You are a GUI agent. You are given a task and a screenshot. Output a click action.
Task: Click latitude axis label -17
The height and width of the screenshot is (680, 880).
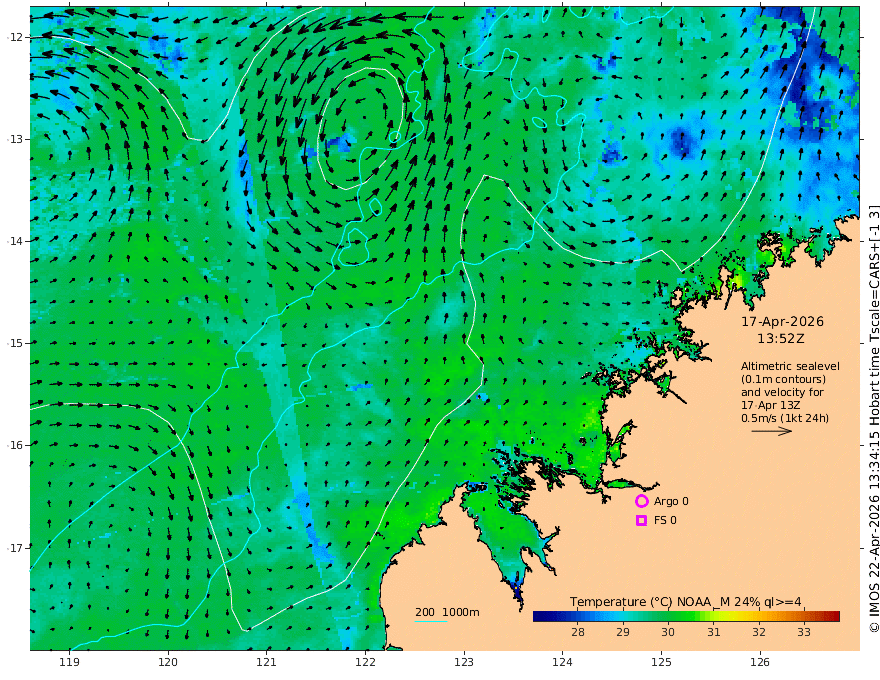point(15,547)
